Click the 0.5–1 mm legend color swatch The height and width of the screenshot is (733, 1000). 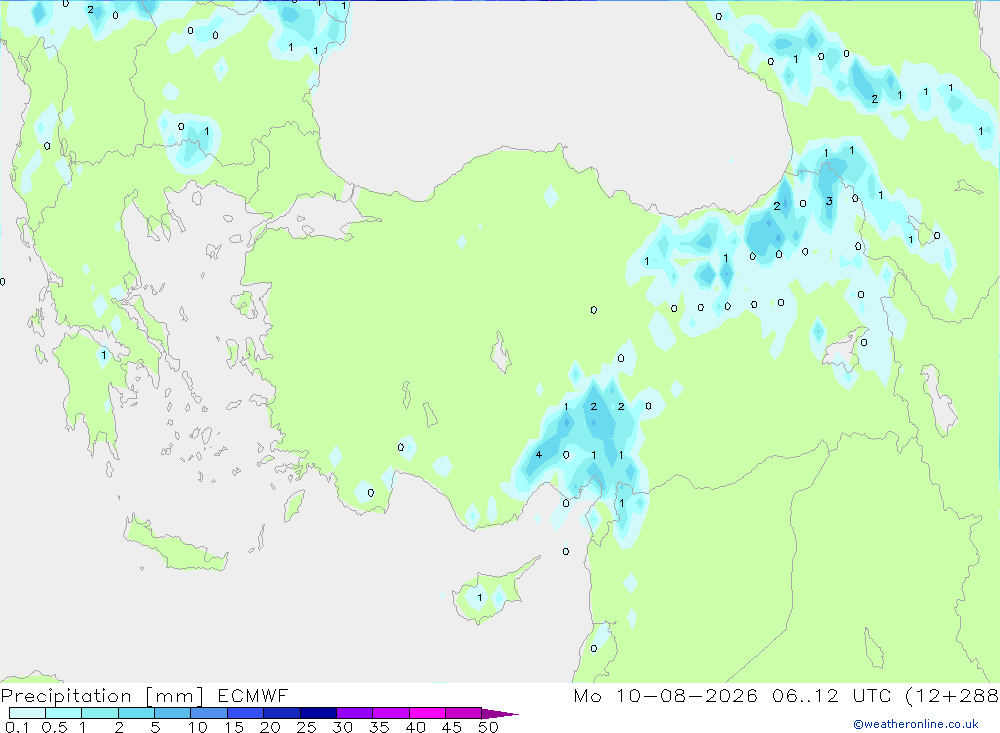64,713
